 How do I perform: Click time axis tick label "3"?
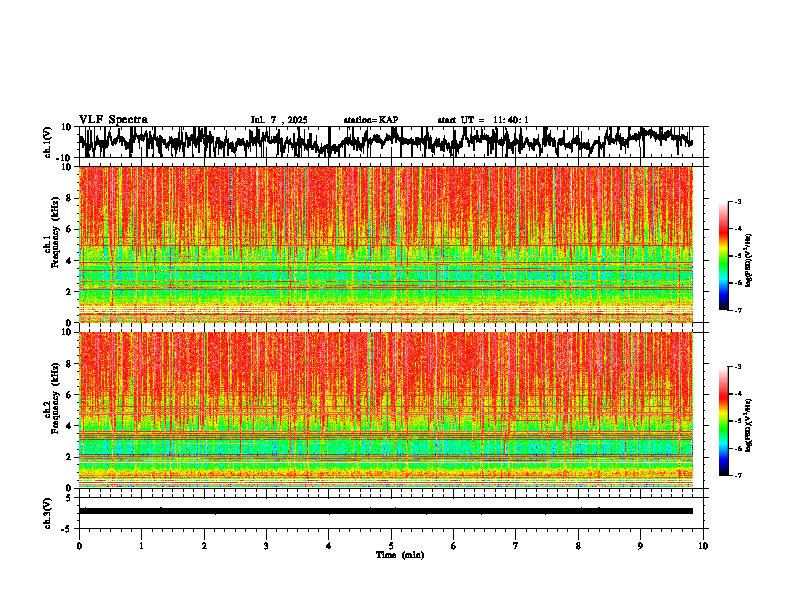266,546
